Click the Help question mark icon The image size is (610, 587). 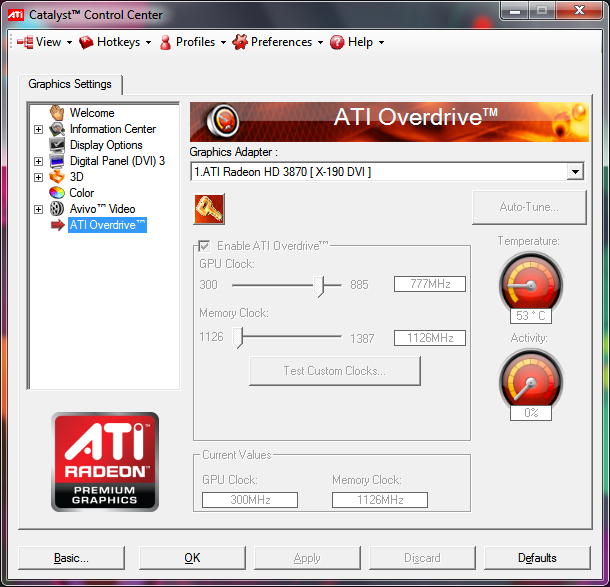[x=337, y=42]
